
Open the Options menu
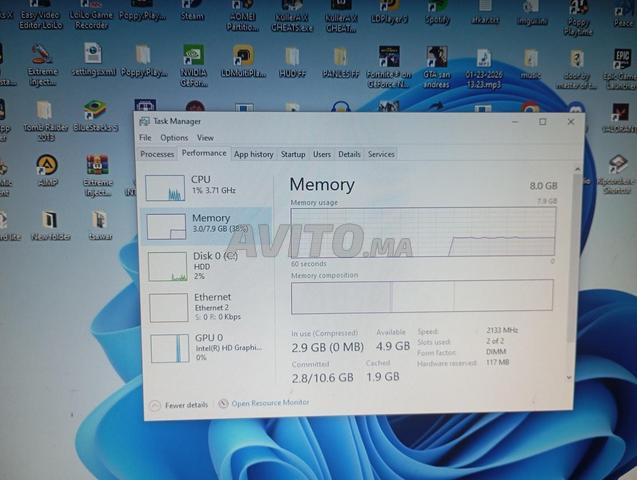click(x=174, y=138)
